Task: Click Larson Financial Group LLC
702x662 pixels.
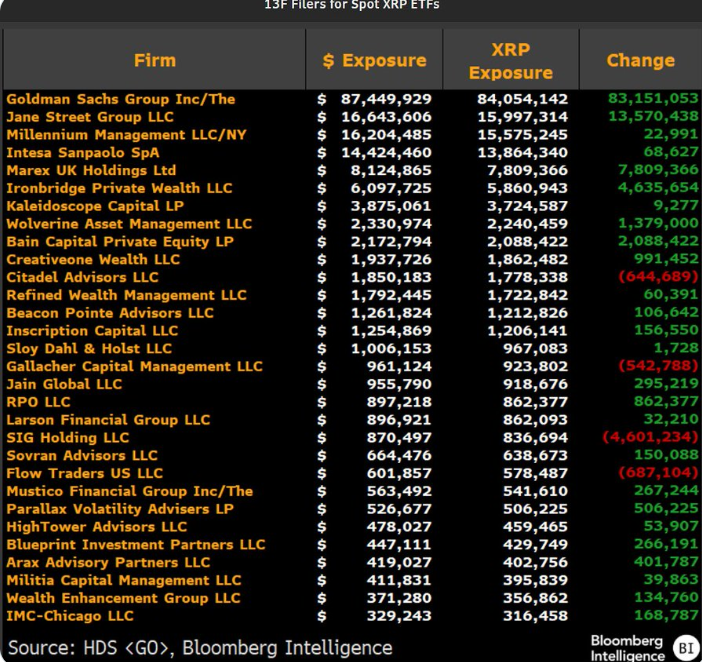Action: (x=108, y=420)
